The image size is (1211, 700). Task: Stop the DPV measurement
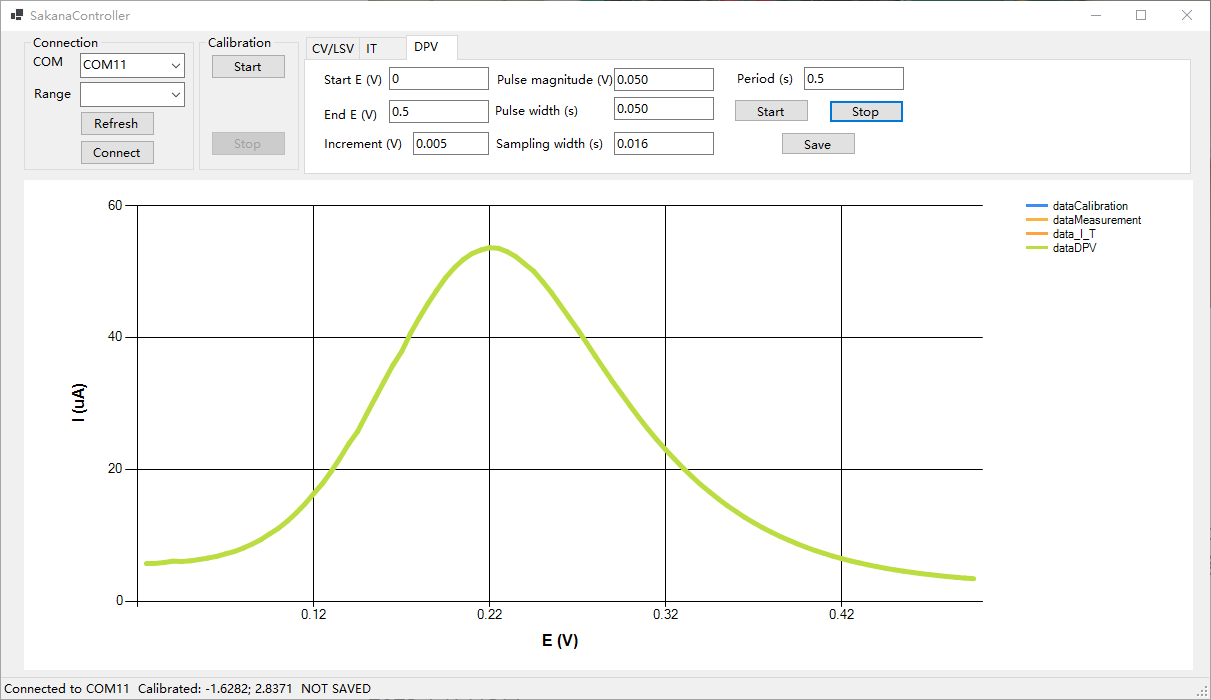click(x=866, y=112)
